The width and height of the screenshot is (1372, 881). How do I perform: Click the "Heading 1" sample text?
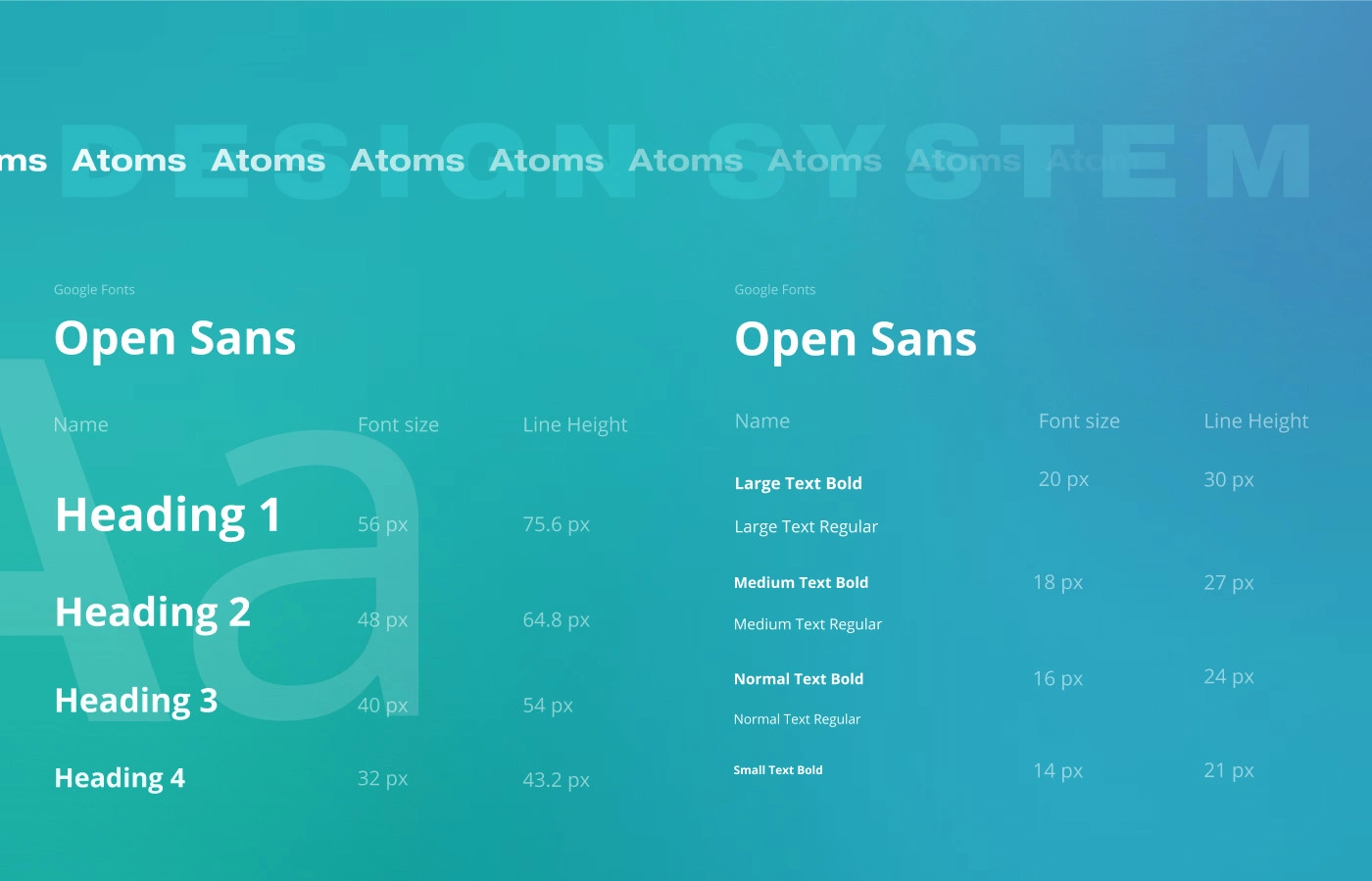[x=169, y=515]
